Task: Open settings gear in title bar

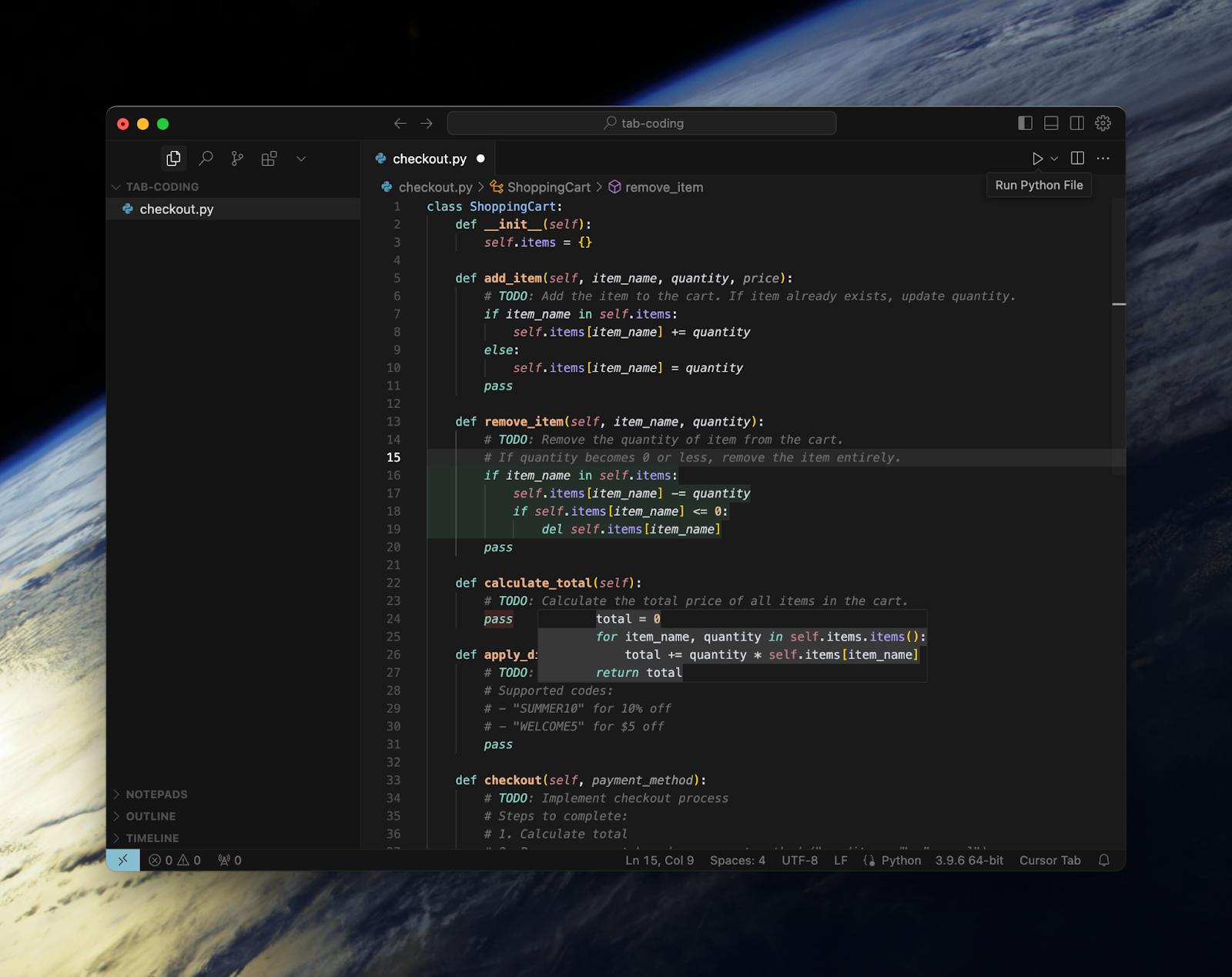Action: (1103, 123)
